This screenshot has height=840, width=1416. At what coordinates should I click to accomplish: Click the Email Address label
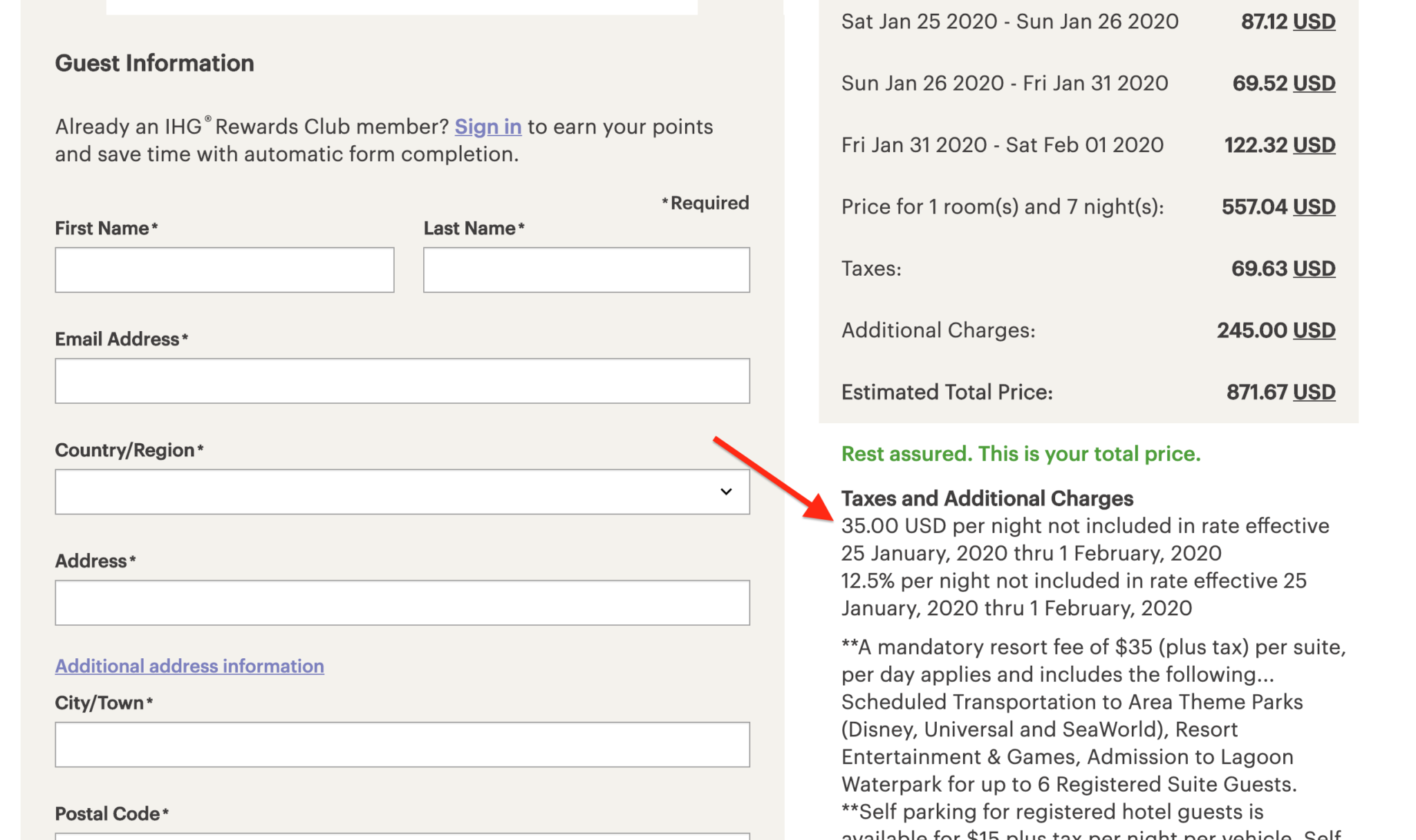(120, 340)
